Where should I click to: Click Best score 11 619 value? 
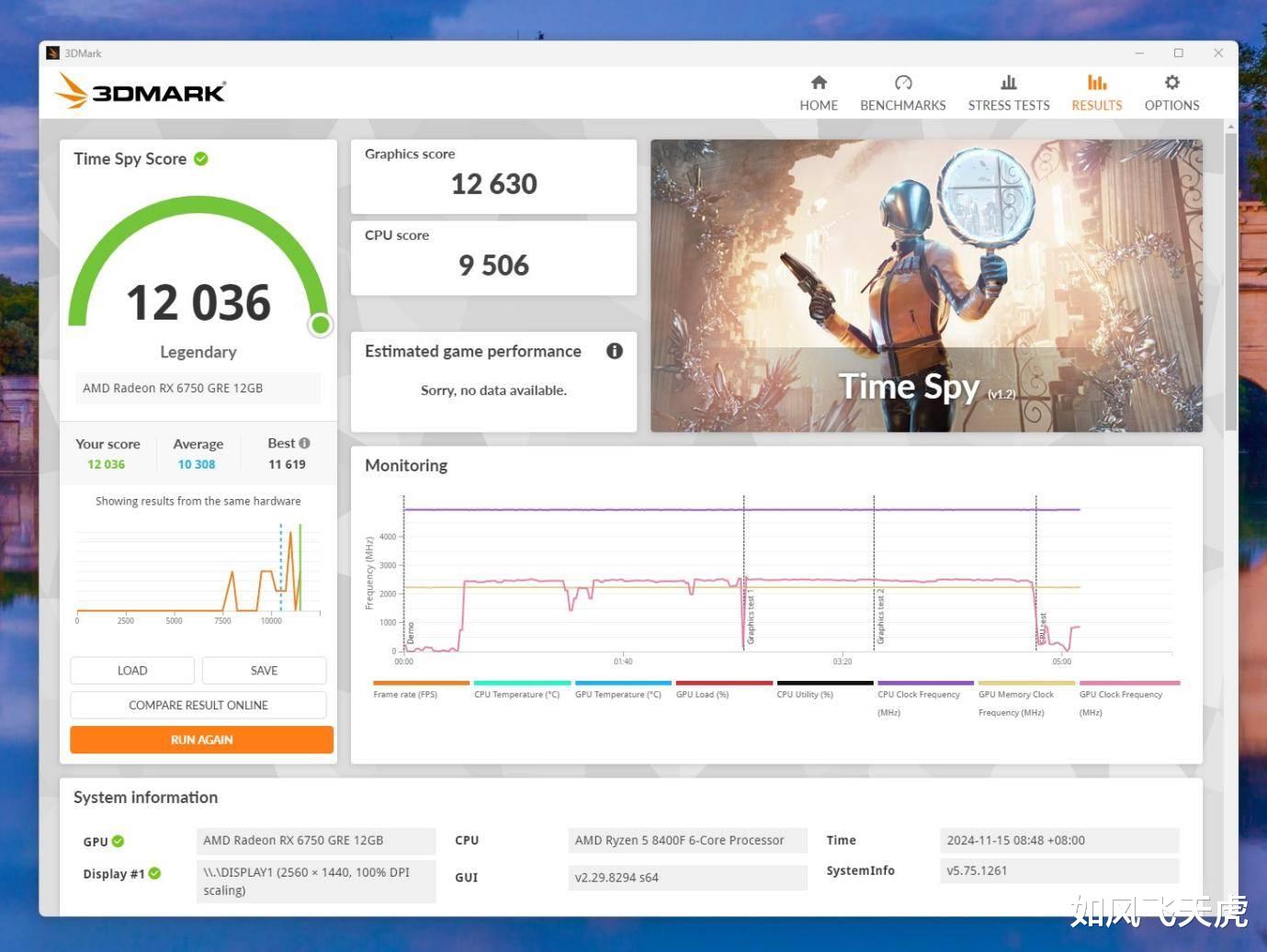click(287, 465)
